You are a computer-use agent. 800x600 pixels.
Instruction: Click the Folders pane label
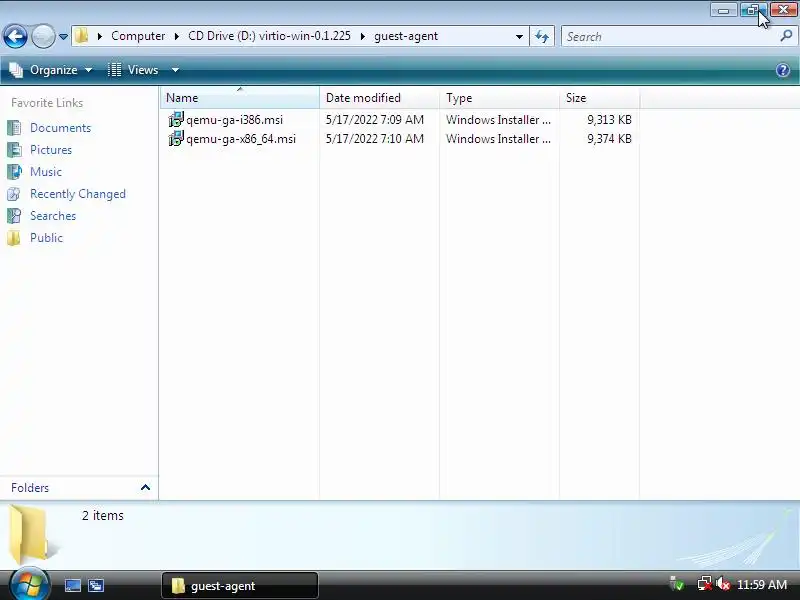30,488
